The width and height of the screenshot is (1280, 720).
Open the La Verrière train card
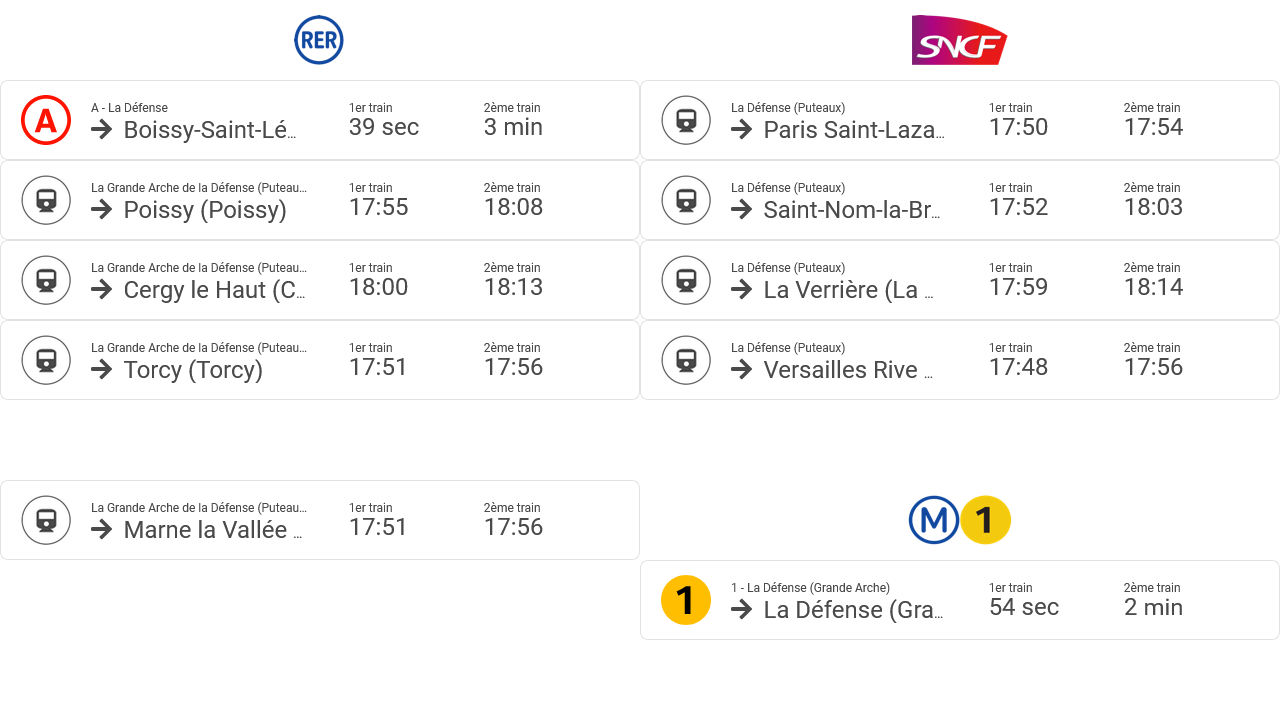click(x=960, y=280)
